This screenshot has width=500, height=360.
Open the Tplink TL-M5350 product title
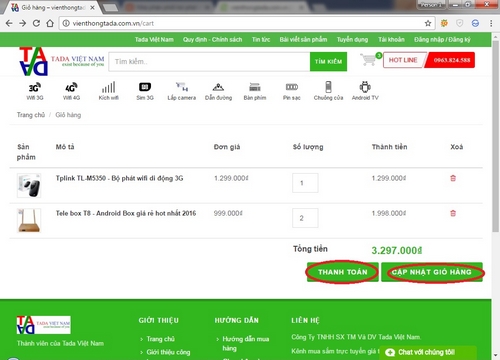(x=119, y=178)
